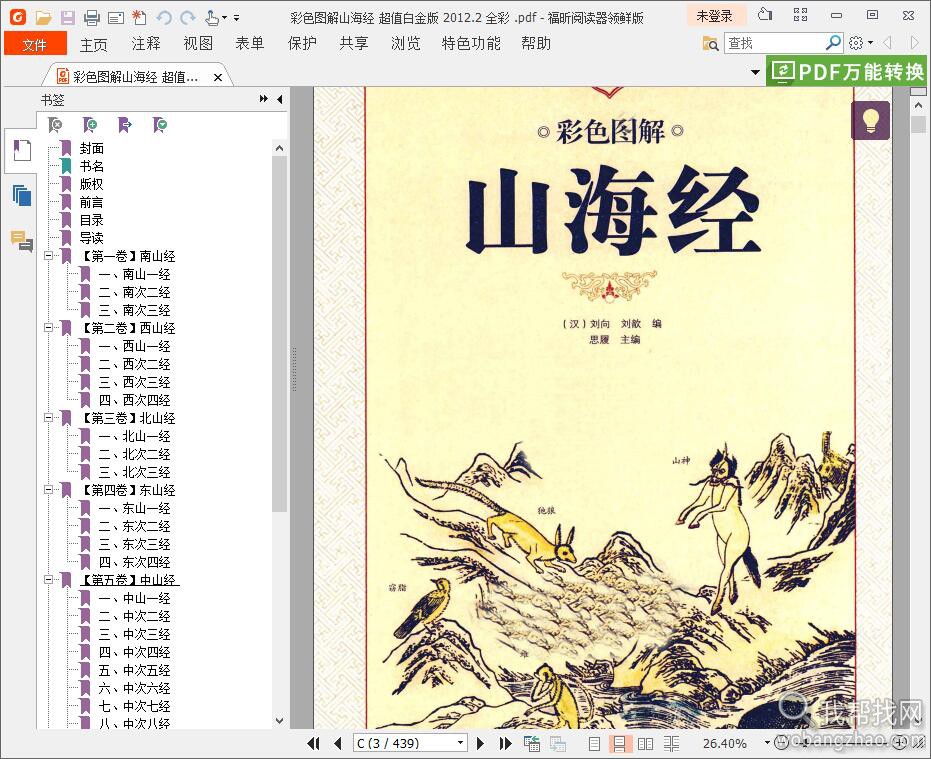
Task: Switch to the 注释 ribbon tab
Action: pos(146,44)
